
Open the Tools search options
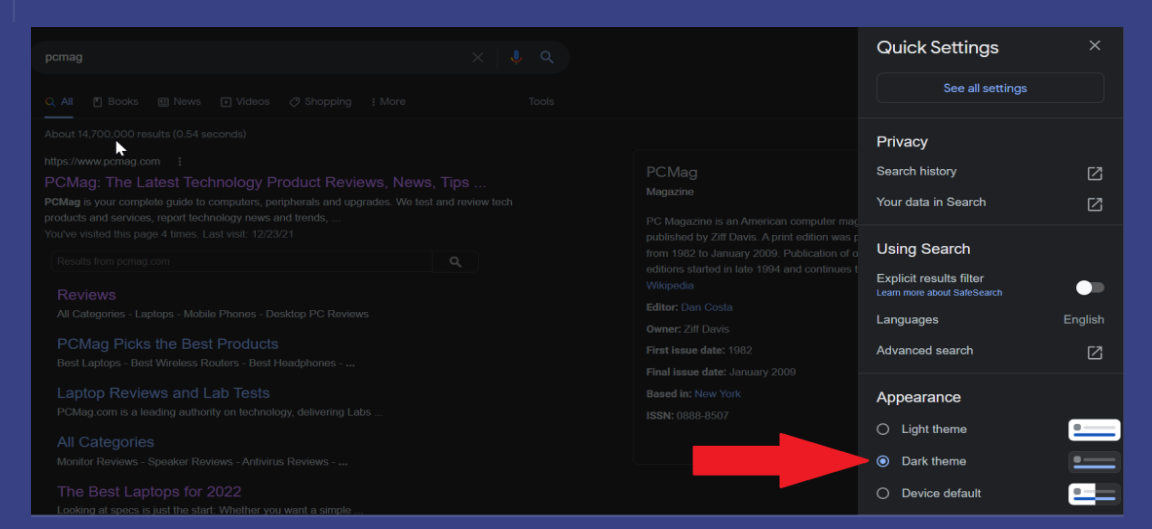(x=541, y=101)
